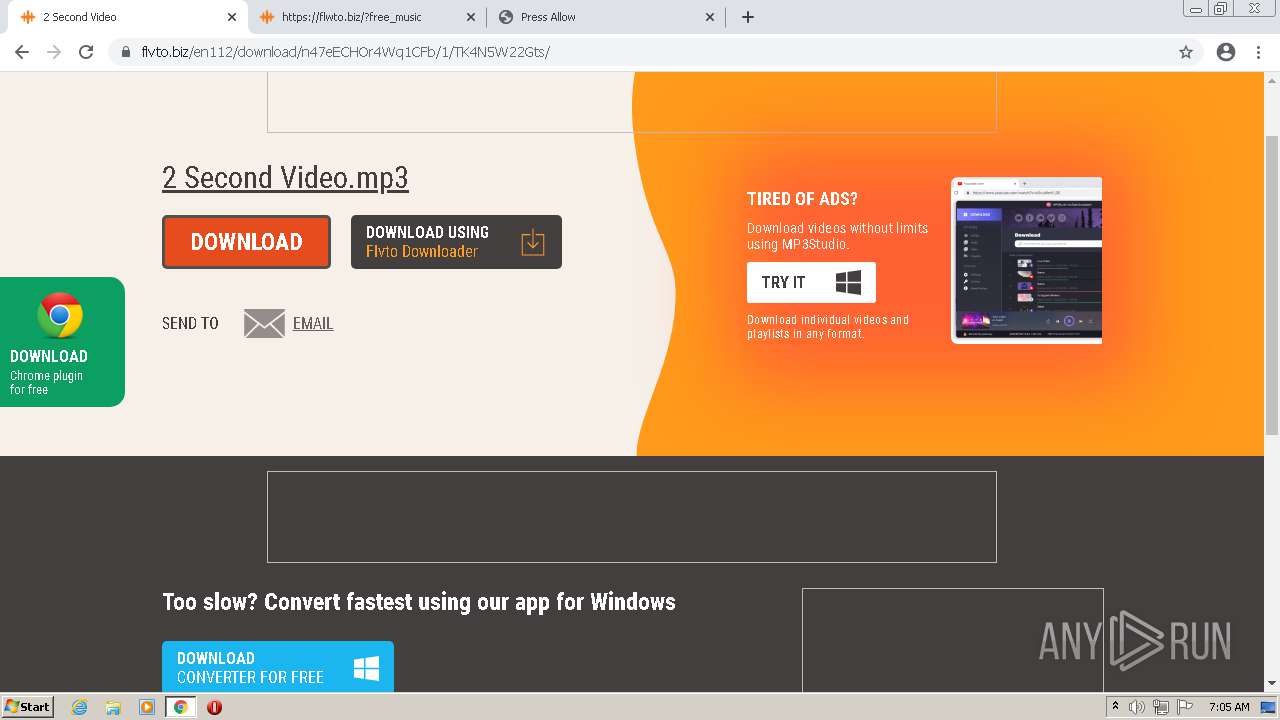This screenshot has width=1280, height=720.
Task: Reload the current page
Action: [86, 52]
